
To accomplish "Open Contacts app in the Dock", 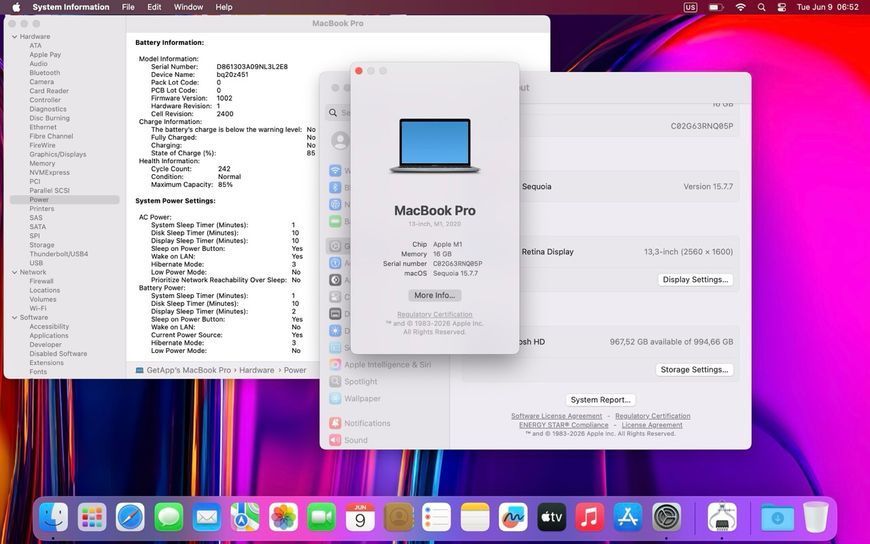I will coord(398,517).
